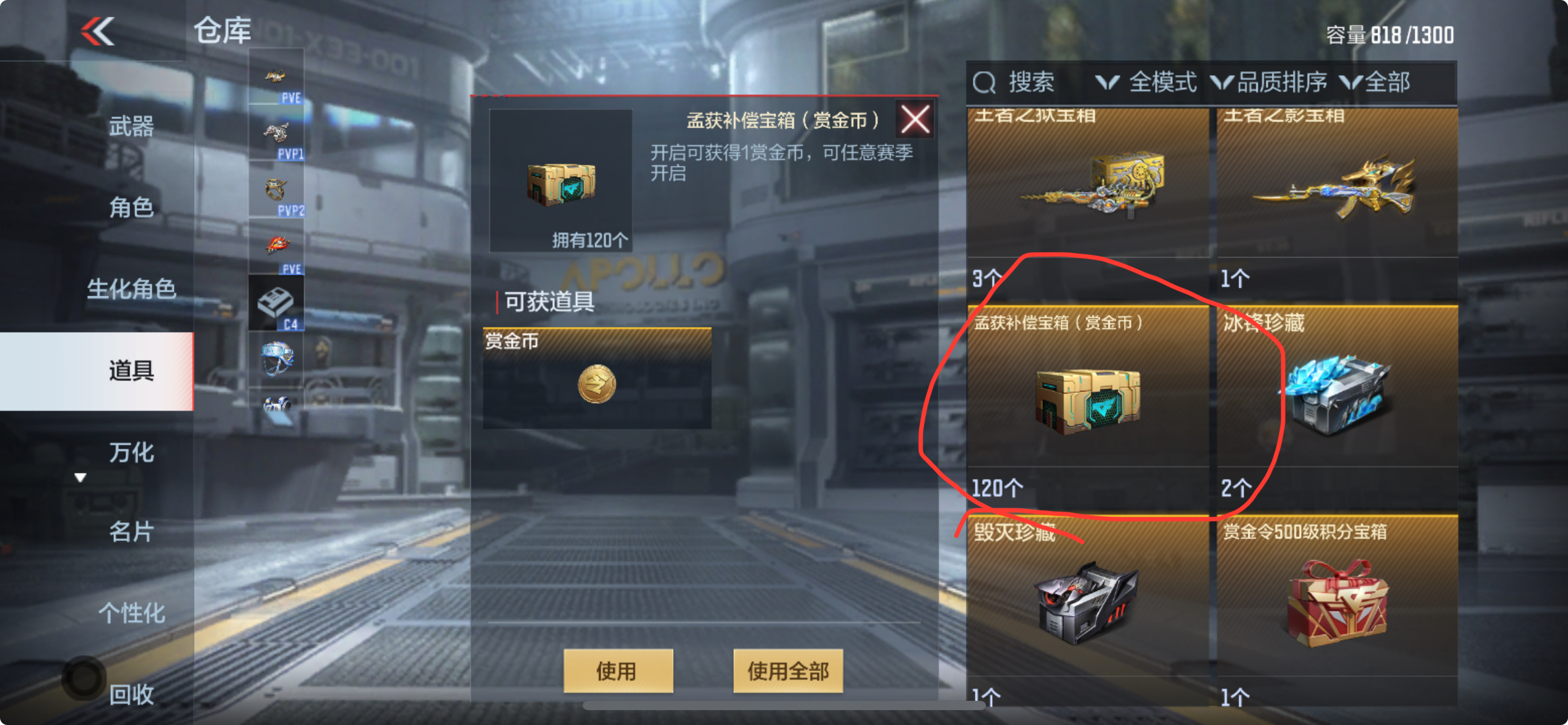Click the 搜索 search field

click(x=1028, y=82)
